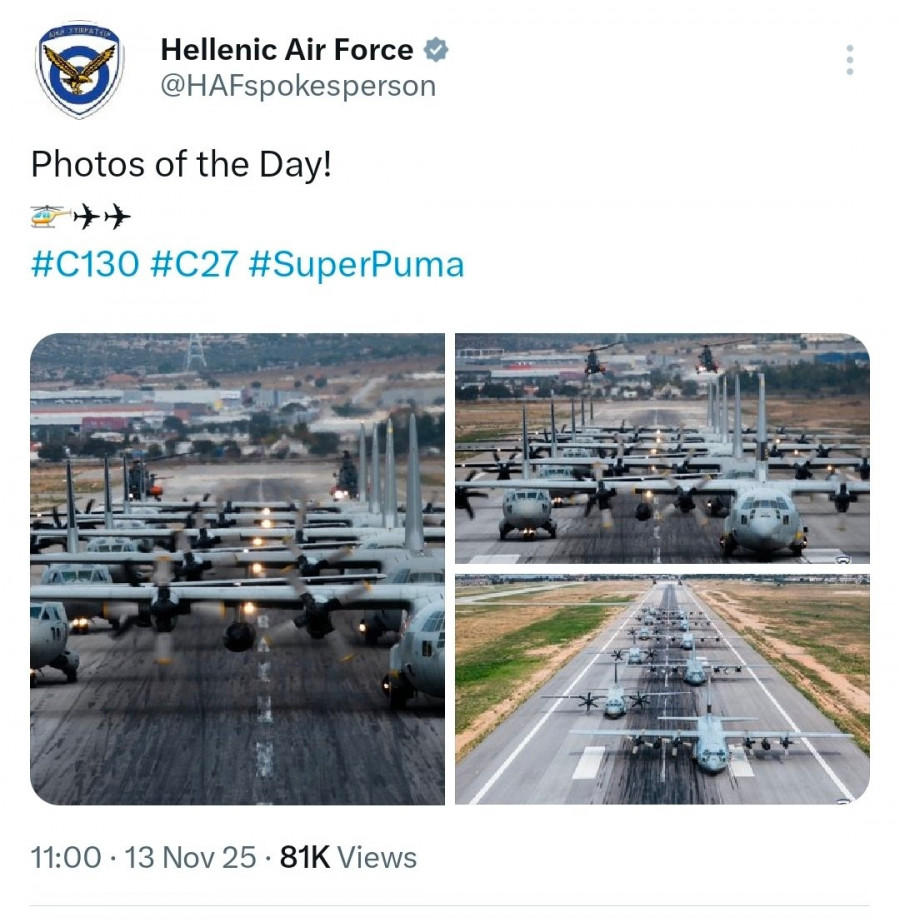The image size is (900, 922).
Task: Click the second airplane emoji
Action: (118, 216)
